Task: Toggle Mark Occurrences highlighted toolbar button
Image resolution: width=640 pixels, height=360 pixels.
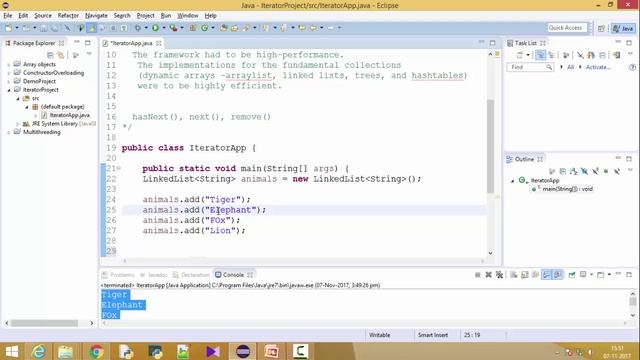Action: pos(92,28)
